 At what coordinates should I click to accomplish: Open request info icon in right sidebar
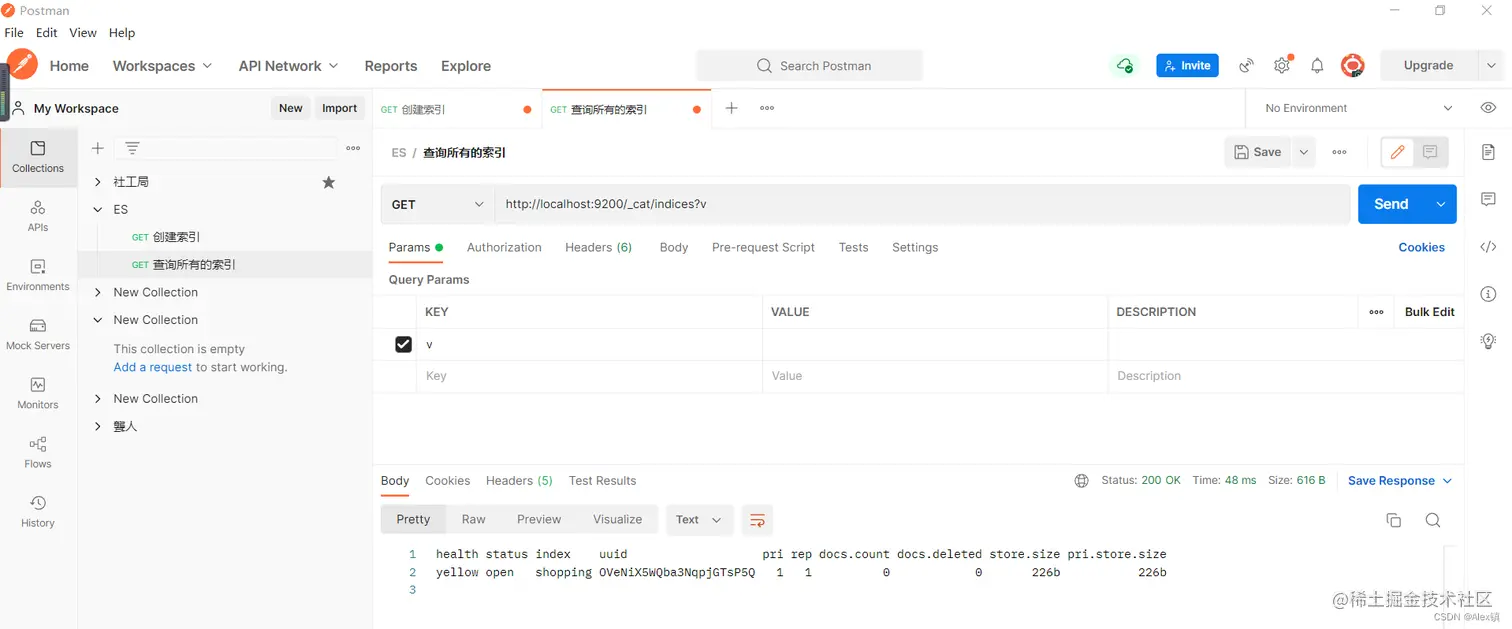click(x=1488, y=294)
